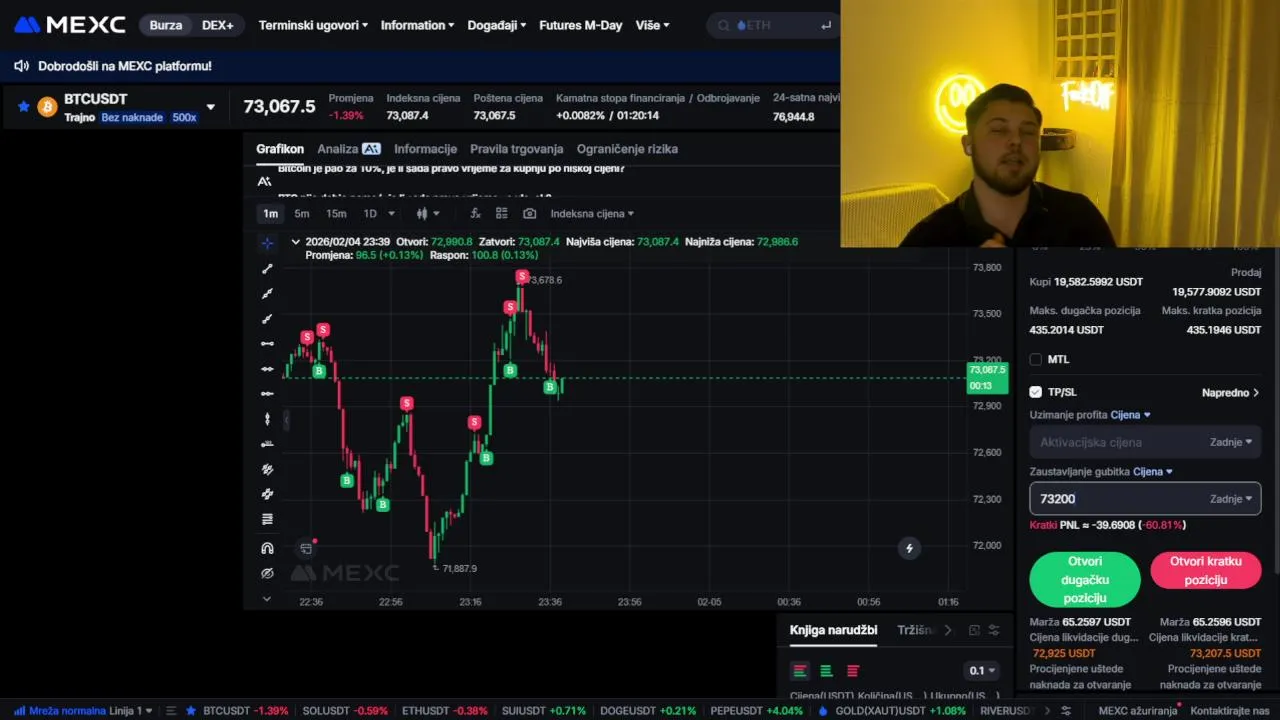
Task: Take a chart snapshot with the camera icon
Action: (x=529, y=214)
